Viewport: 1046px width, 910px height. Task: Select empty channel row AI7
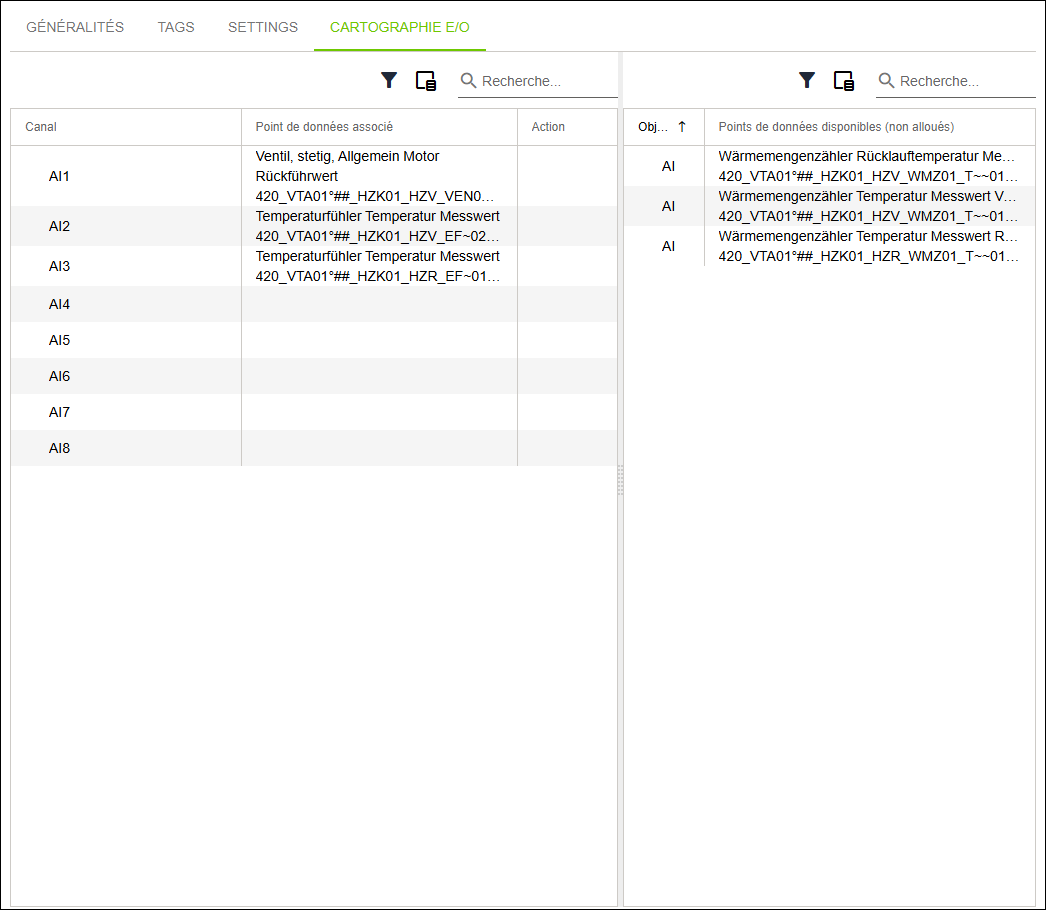(314, 412)
